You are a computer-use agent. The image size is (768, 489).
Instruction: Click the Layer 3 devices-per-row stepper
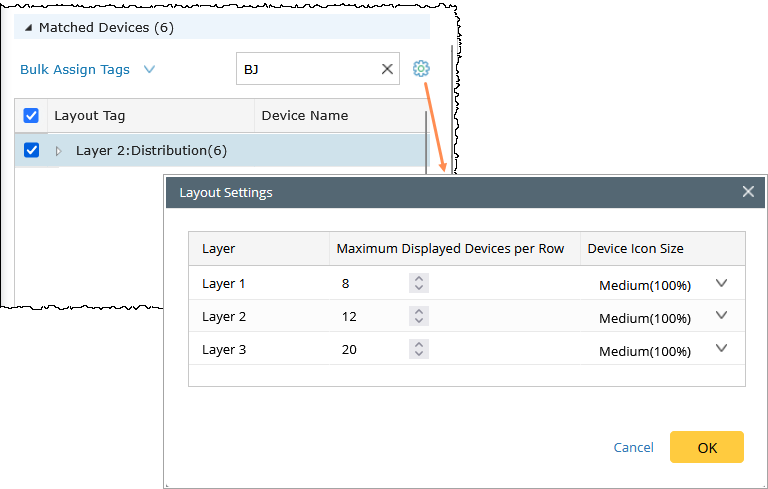click(419, 350)
